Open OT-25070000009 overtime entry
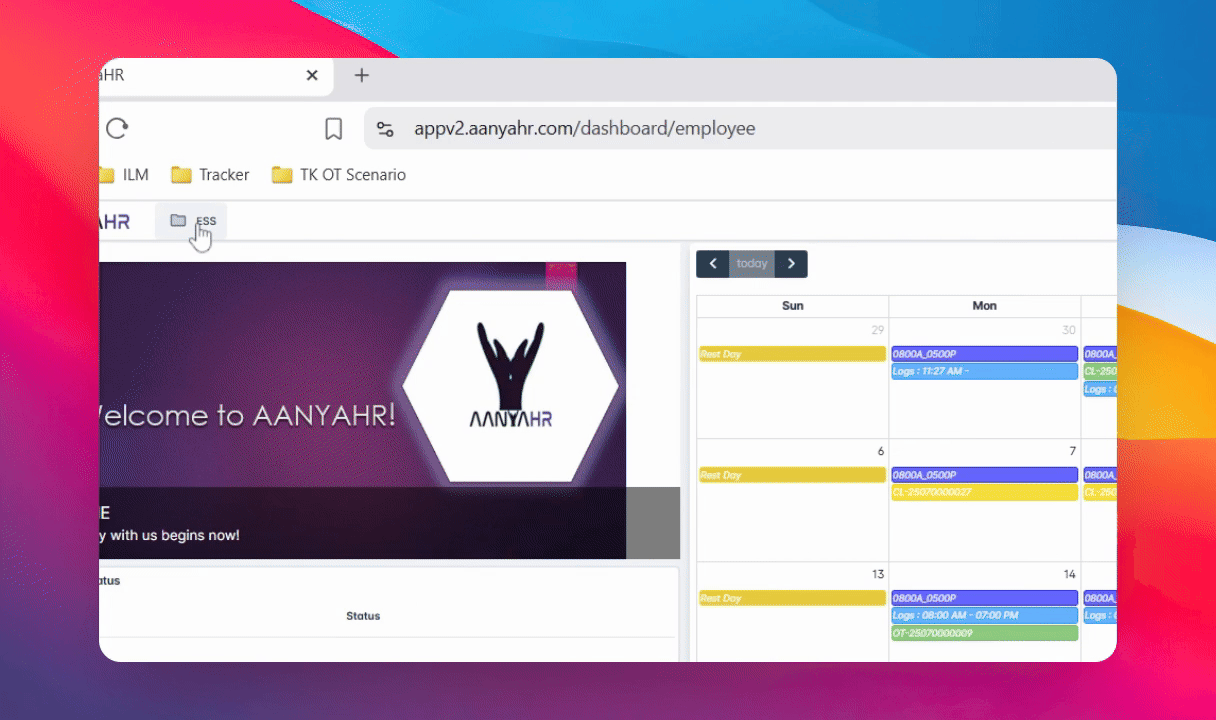 tap(984, 633)
